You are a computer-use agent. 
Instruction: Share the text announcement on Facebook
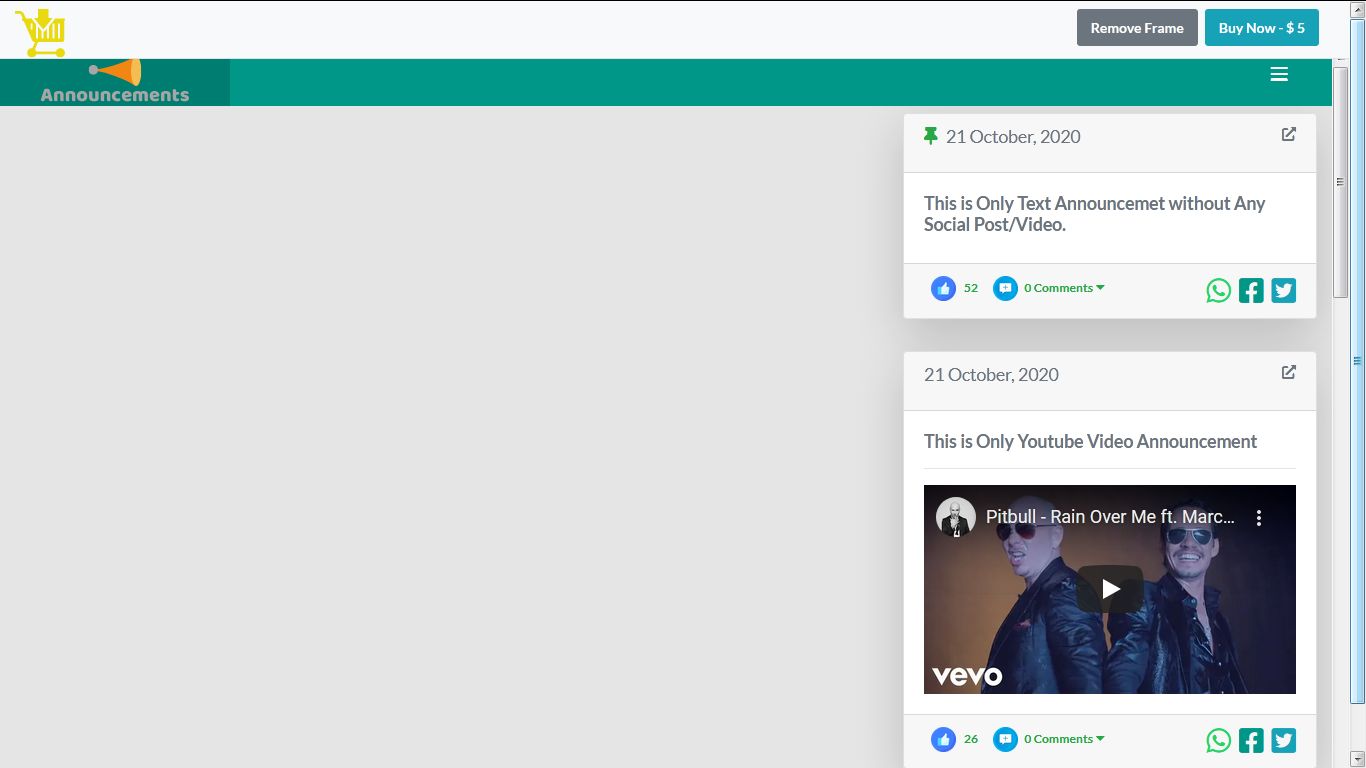tap(1251, 290)
